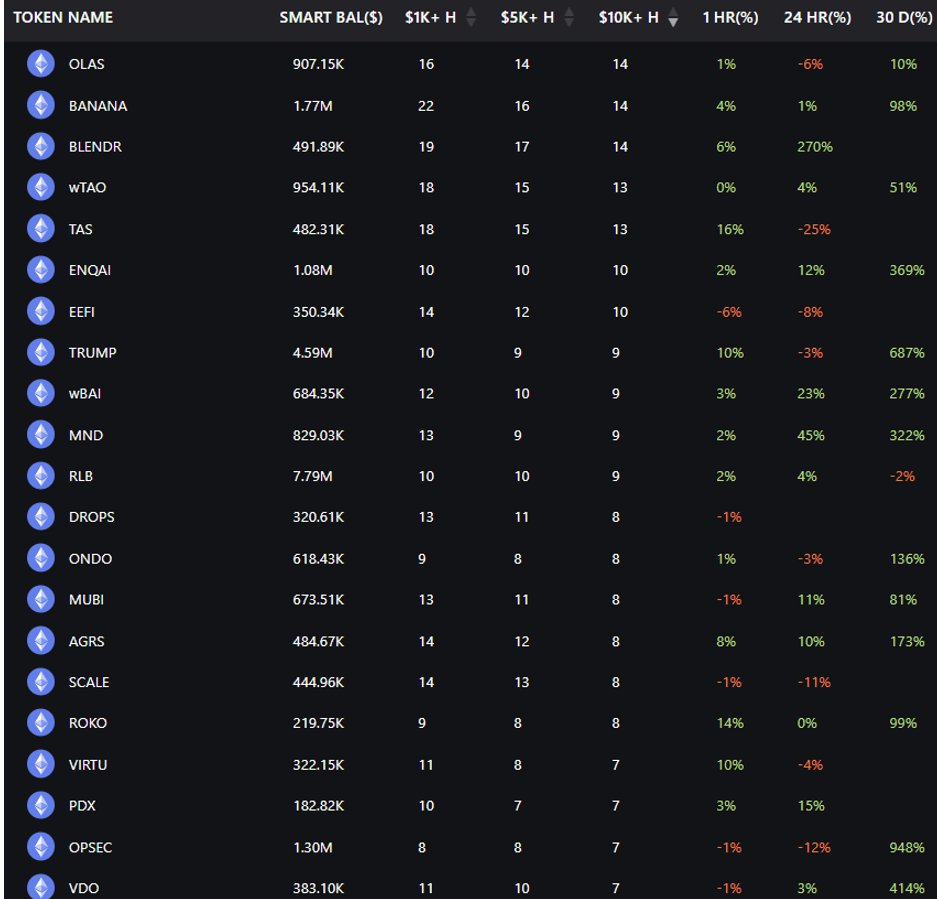Viewport: 937px width, 899px height.
Task: Click the Ethereum icon beside SCALE
Action: pos(41,681)
